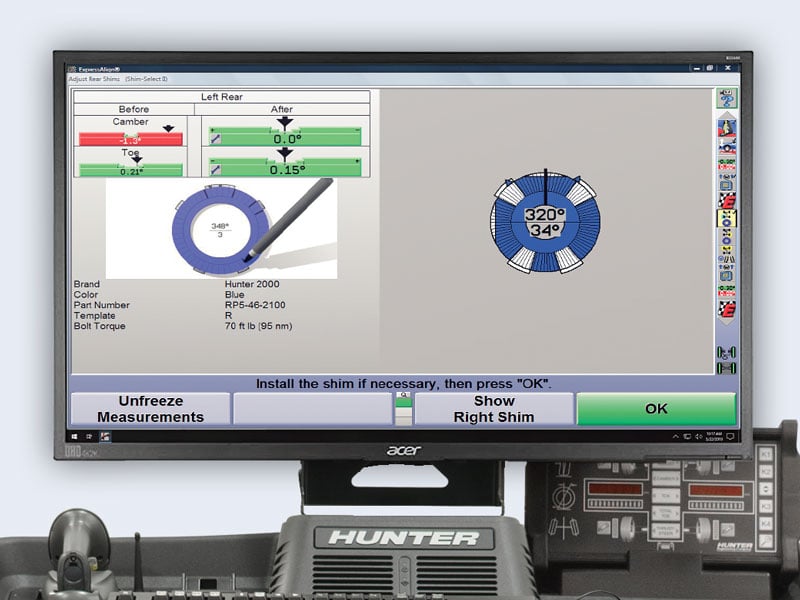Click the Bolt Torque label
Screen dimensions: 800x600
(x=99, y=326)
